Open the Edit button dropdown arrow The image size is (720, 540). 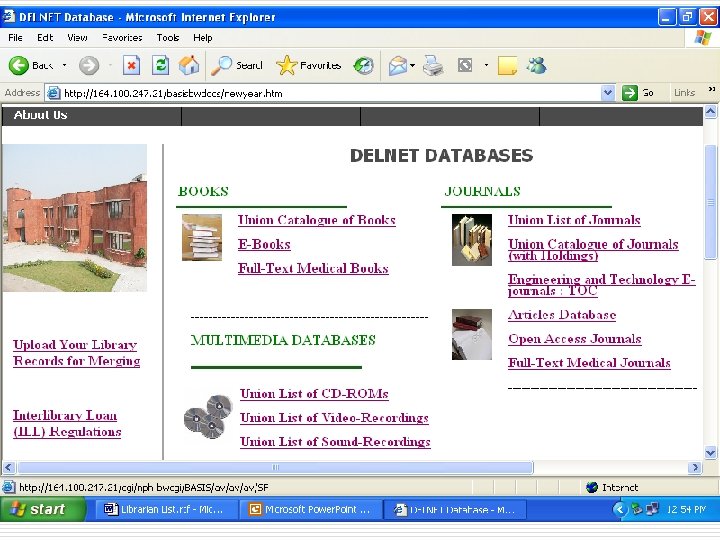486,66
